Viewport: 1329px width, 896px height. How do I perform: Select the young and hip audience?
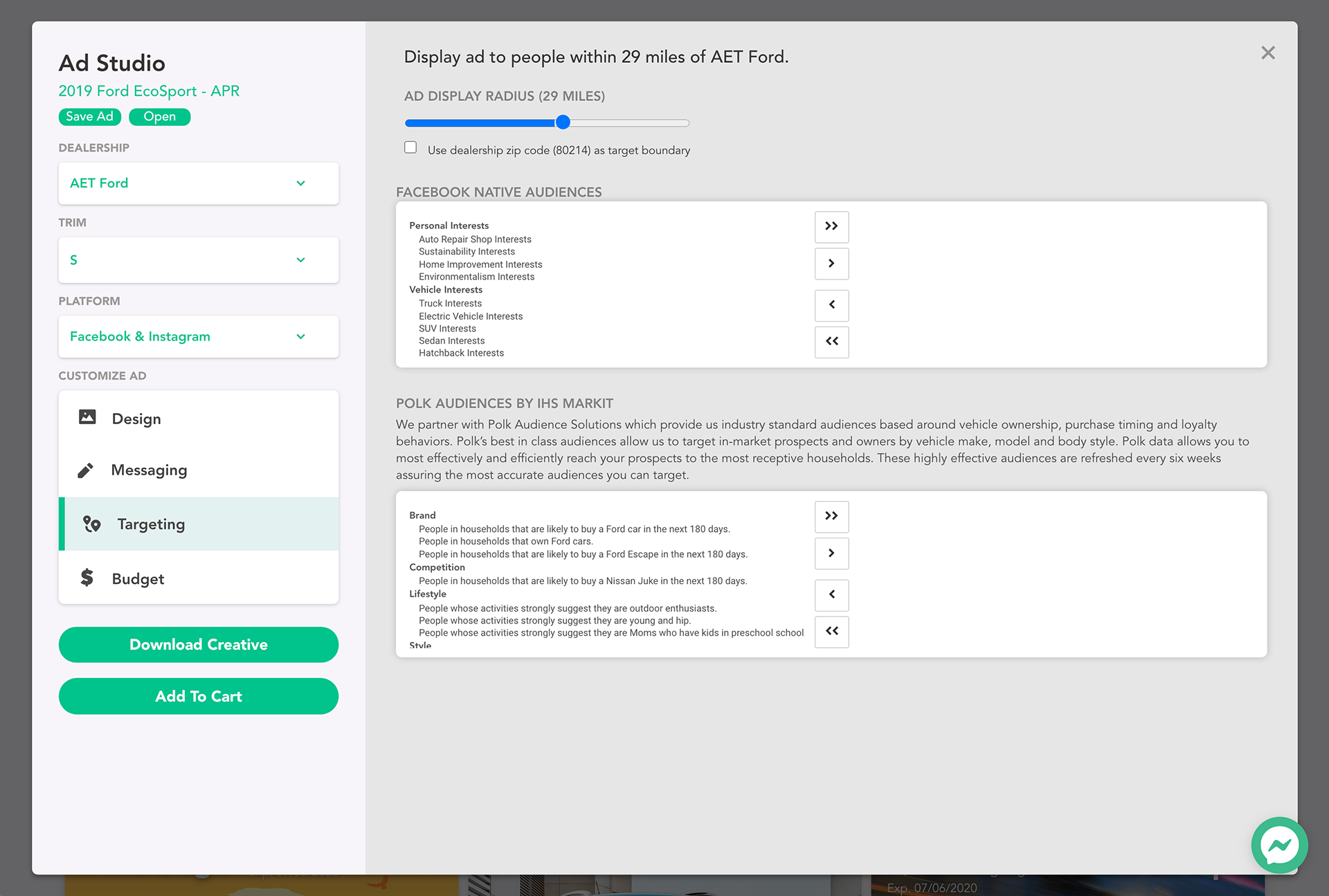click(554, 621)
